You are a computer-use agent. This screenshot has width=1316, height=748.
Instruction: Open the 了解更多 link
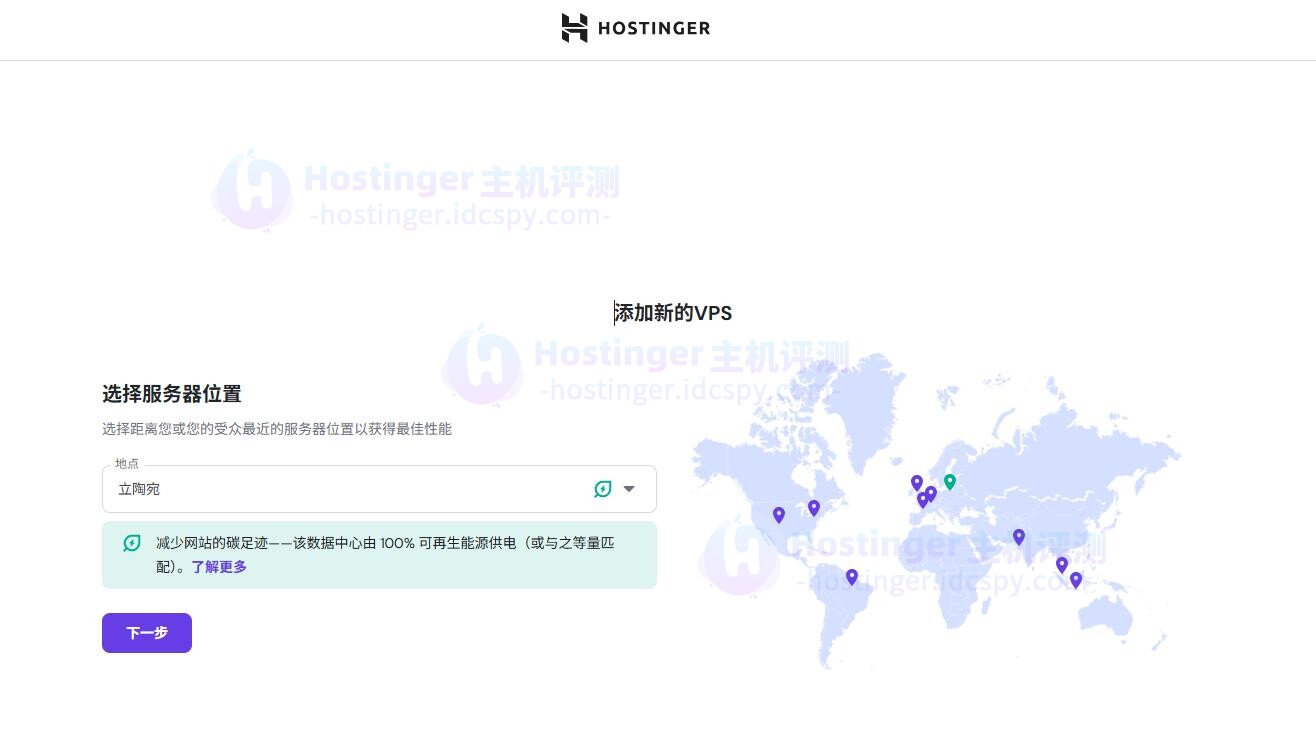tap(218, 566)
